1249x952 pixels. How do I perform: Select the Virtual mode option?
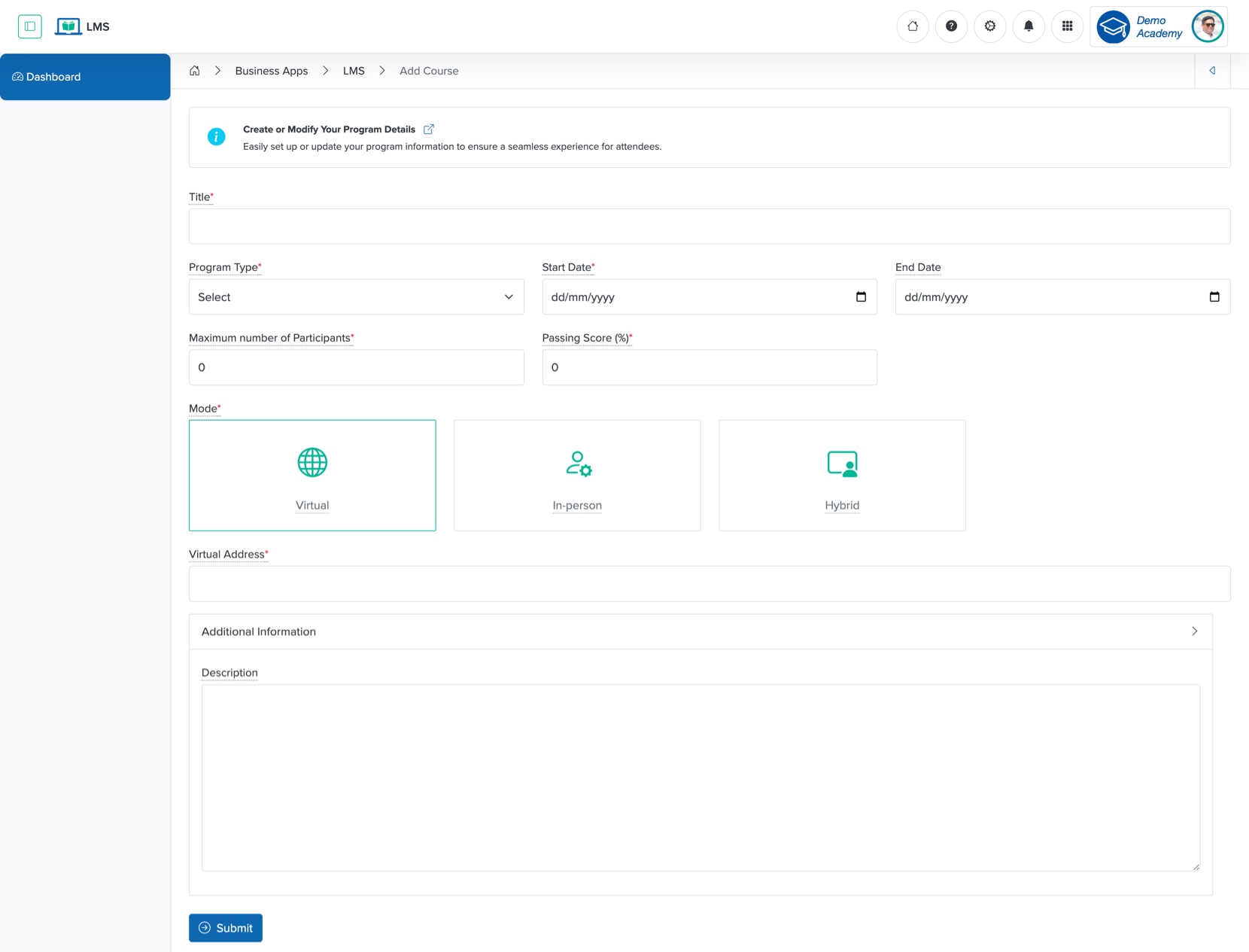pos(311,475)
